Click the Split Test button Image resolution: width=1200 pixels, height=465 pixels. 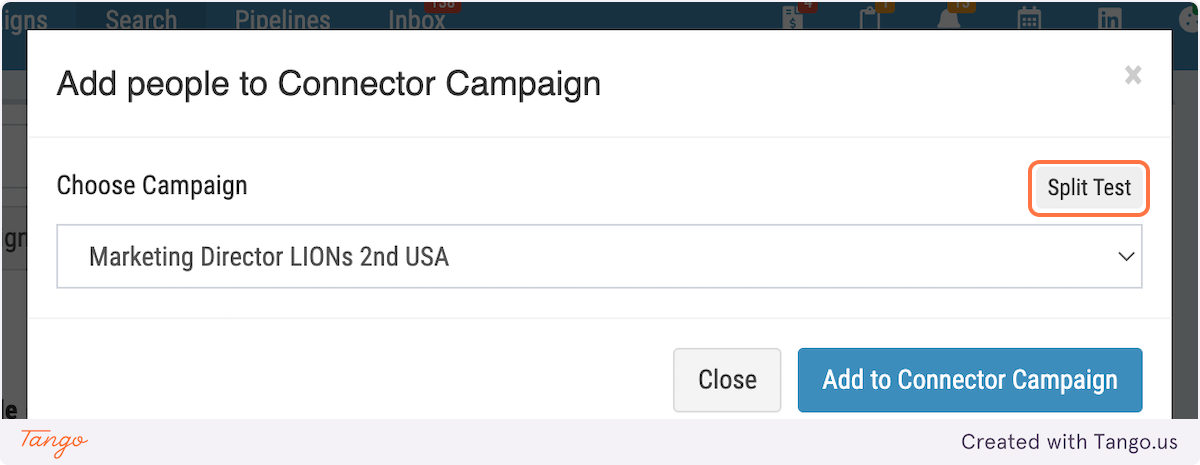(x=1089, y=188)
